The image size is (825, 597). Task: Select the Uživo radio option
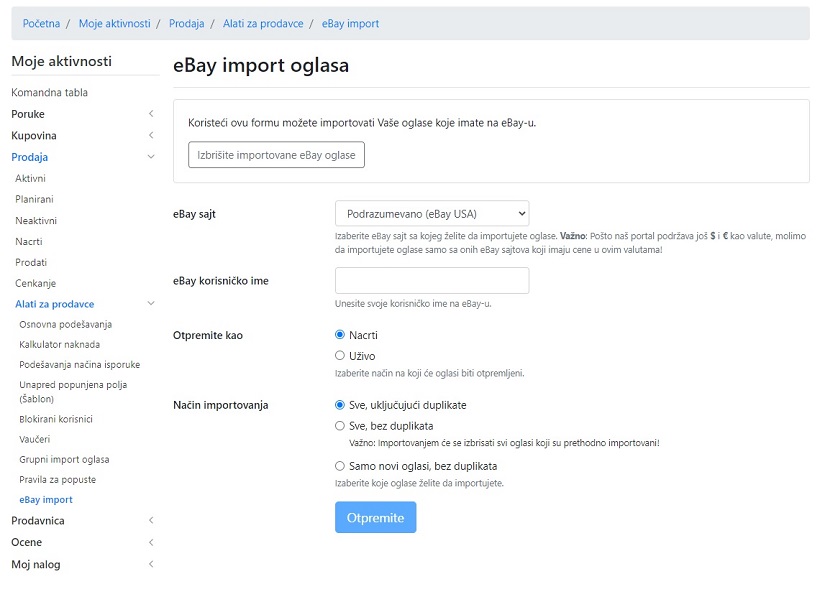[x=340, y=356]
